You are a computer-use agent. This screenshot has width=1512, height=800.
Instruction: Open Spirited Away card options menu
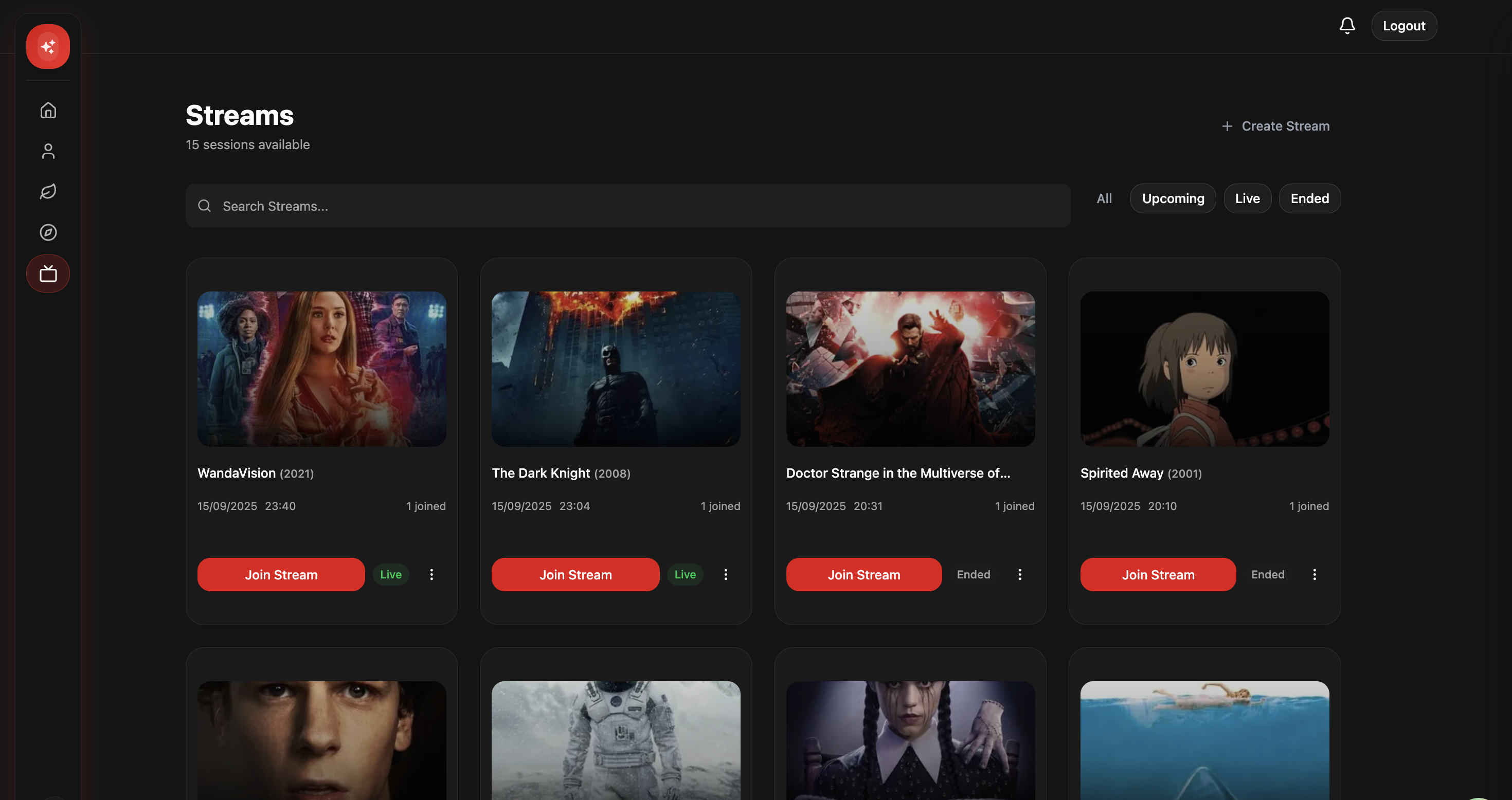1314,575
